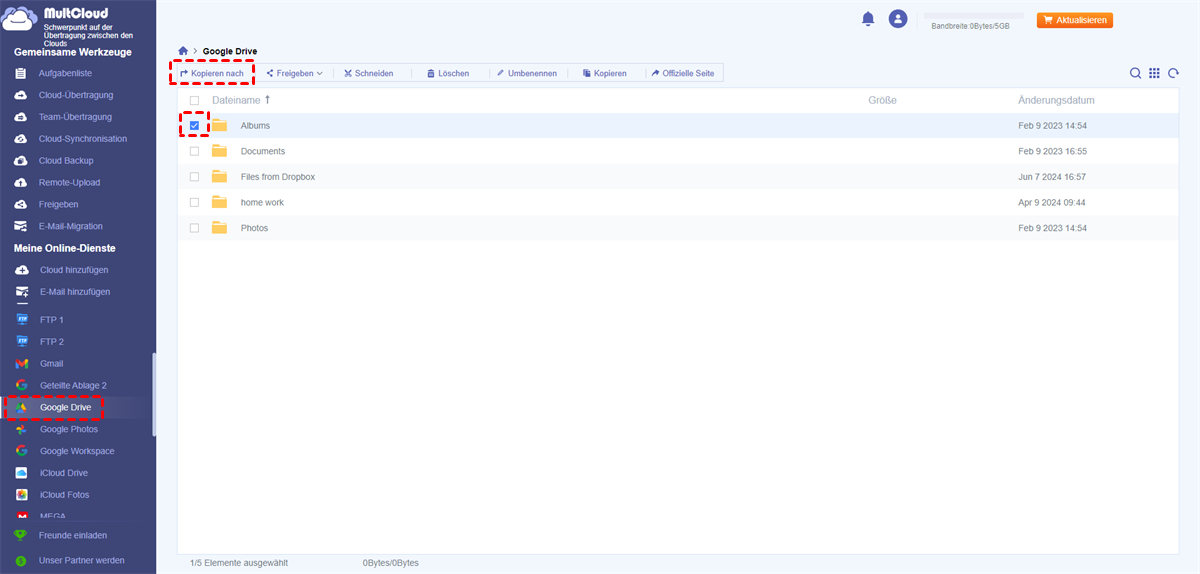Screen dimensions: 1200x574
Task: Click Umbenennen in toolbar
Action: coord(526,73)
